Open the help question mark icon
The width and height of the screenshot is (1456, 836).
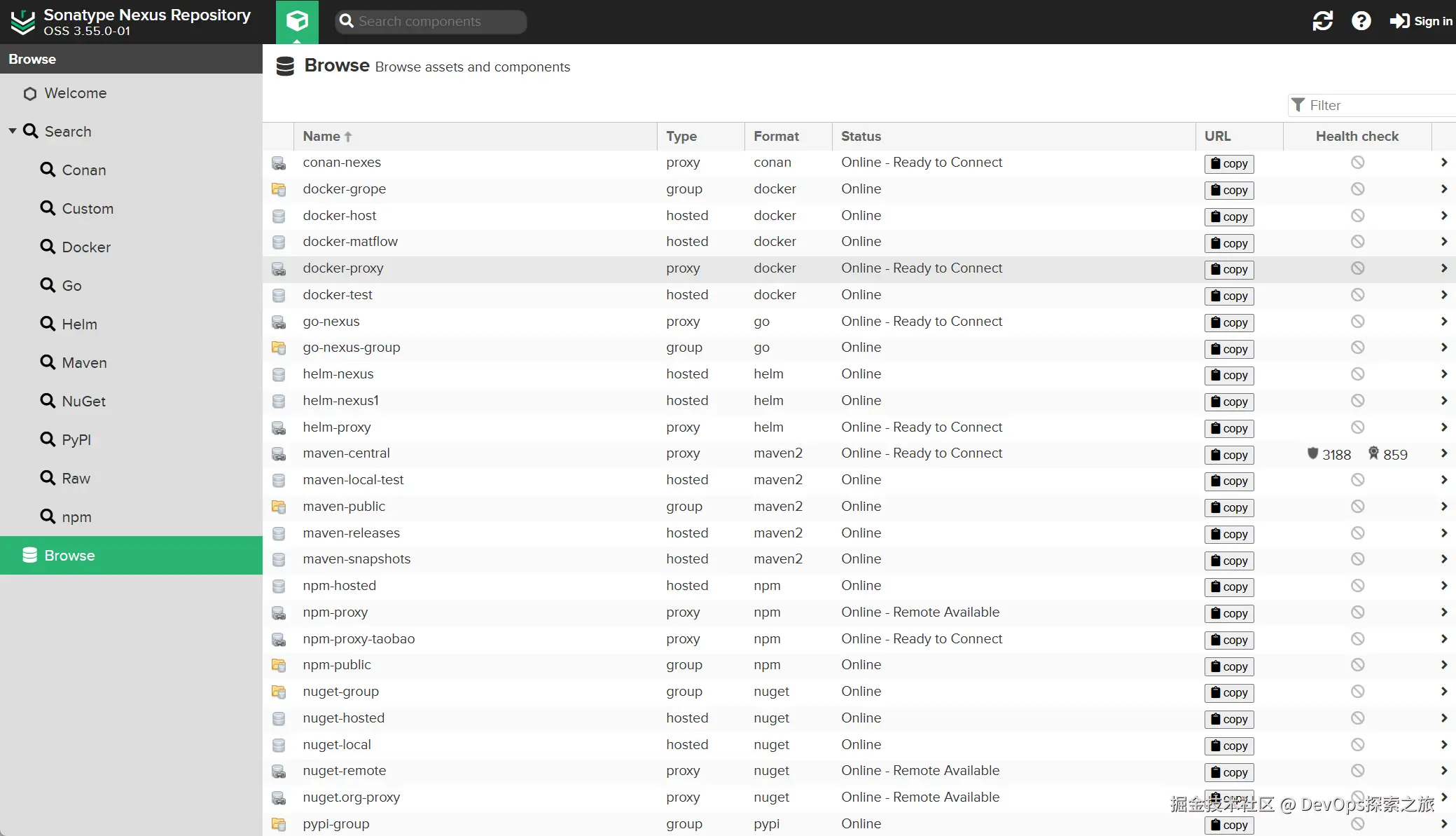click(x=1361, y=21)
